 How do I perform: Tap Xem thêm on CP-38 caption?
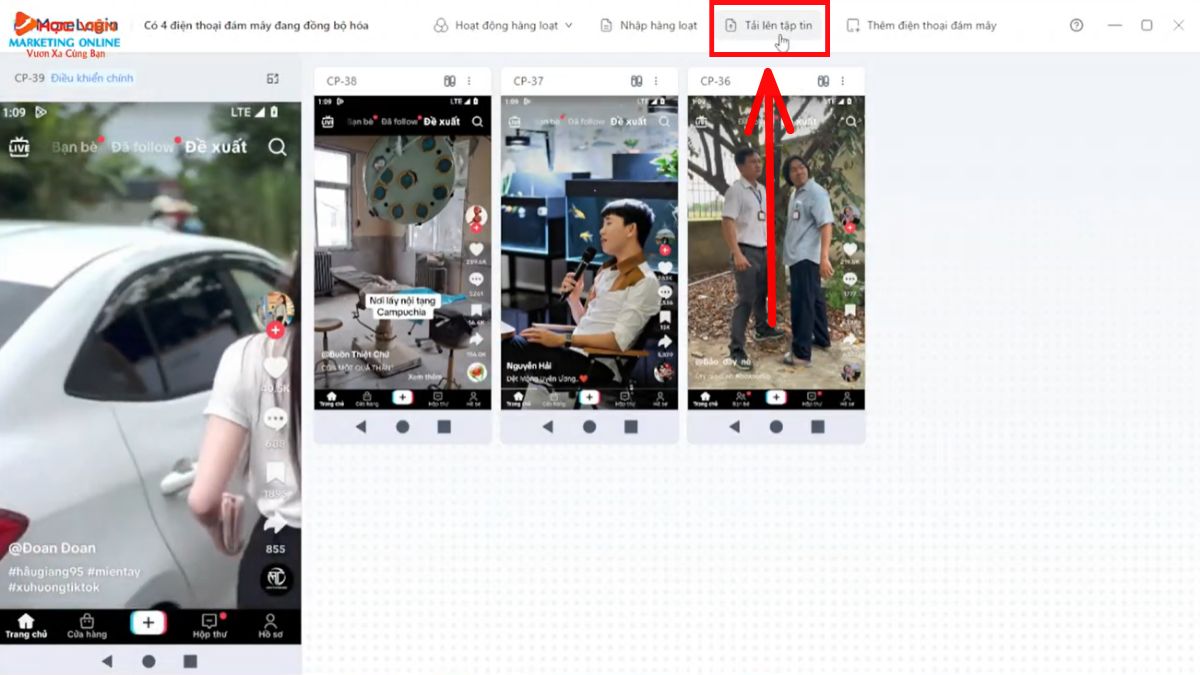coord(425,377)
